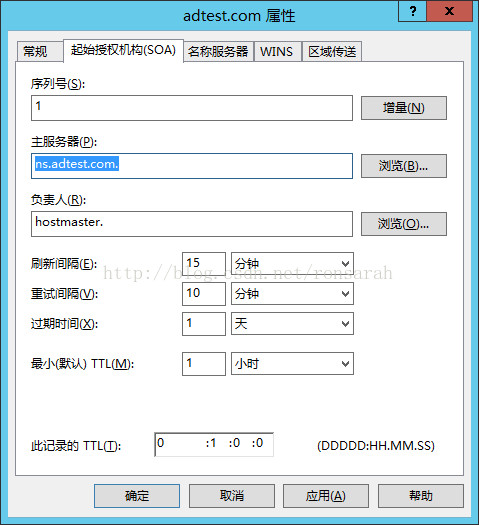Screen dimensions: 479x525
Task: Click 浏览(O)... next to responsible person
Action: (x=404, y=224)
